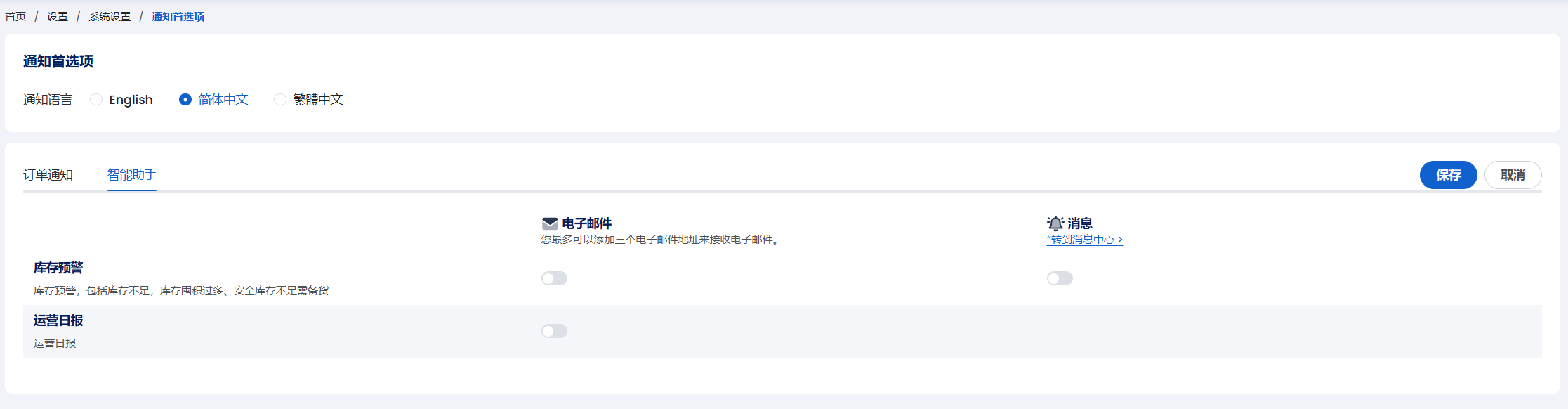Screen dimensions: 1568x409
Task: Click the 取消 button
Action: [x=1513, y=175]
